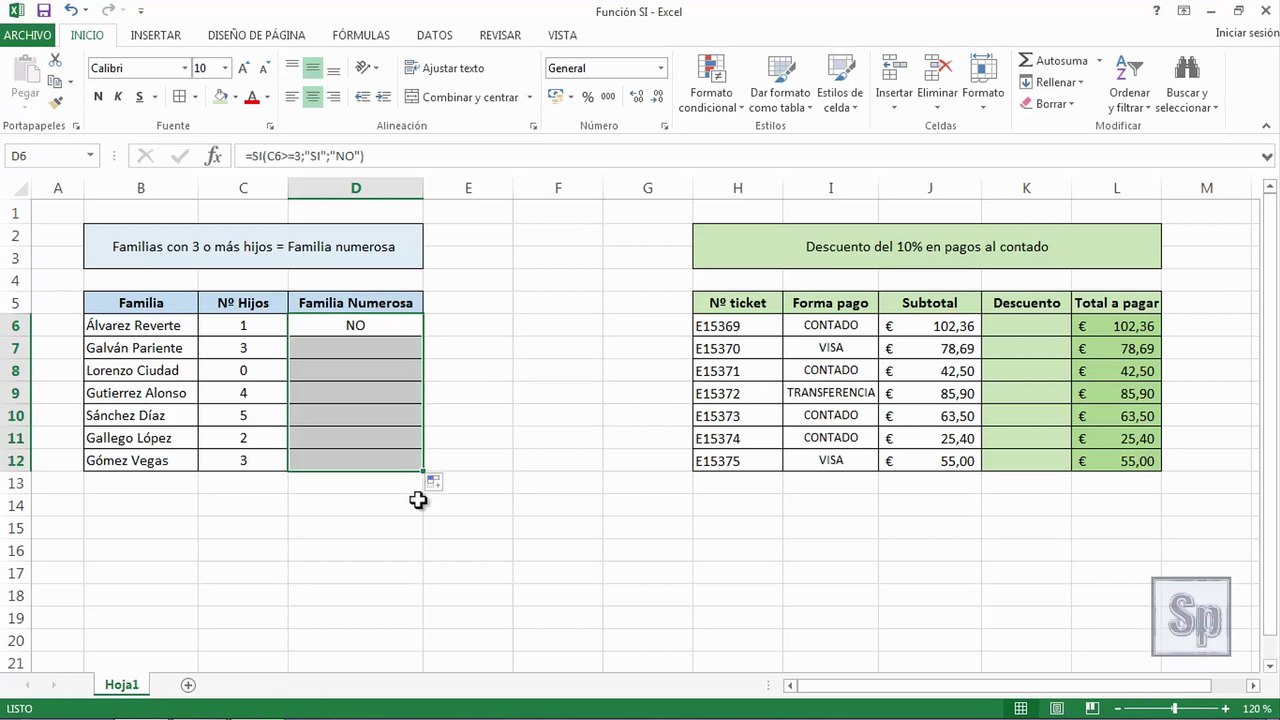Open the Insert Function (fx) dialog

[x=213, y=156]
